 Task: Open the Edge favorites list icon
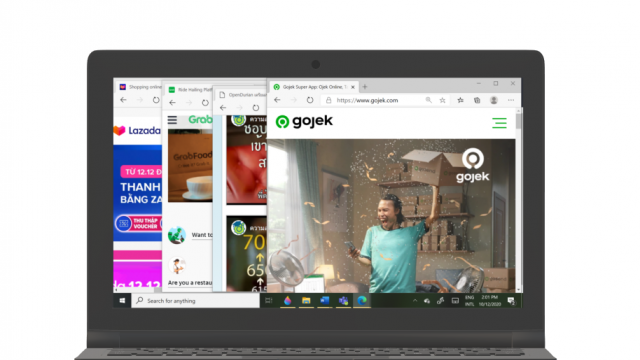point(460,100)
